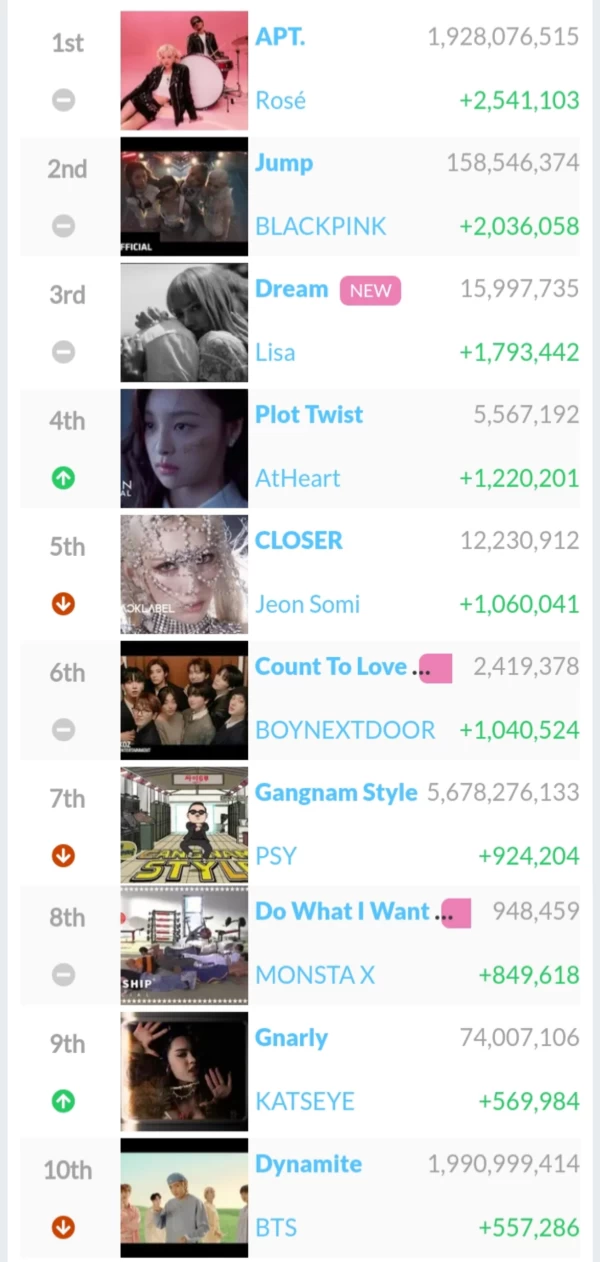Viewport: 600px width, 1262px height.
Task: Open the Gnarly video thumbnail
Action: [184, 1071]
